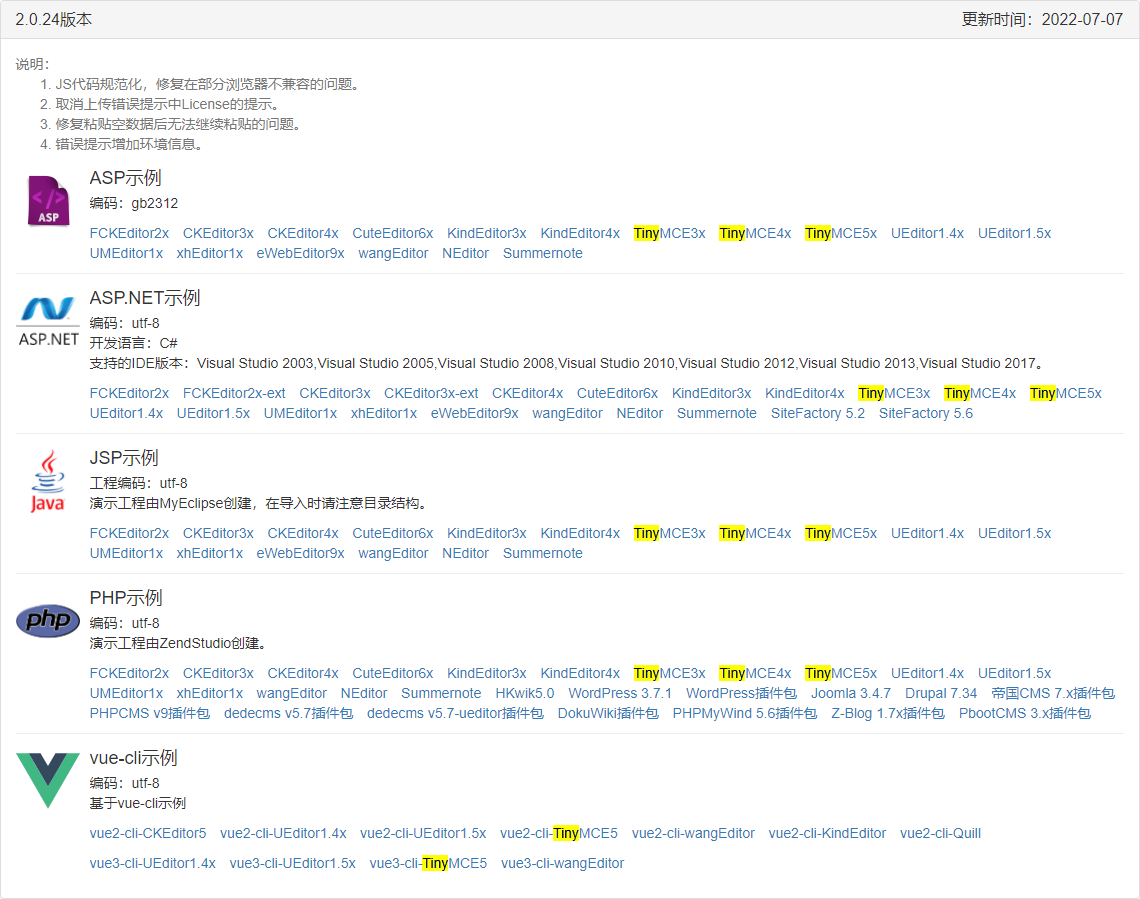Open CuteEditor6x link in JSP section
The width and height of the screenshot is (1140, 899).
[x=393, y=533]
